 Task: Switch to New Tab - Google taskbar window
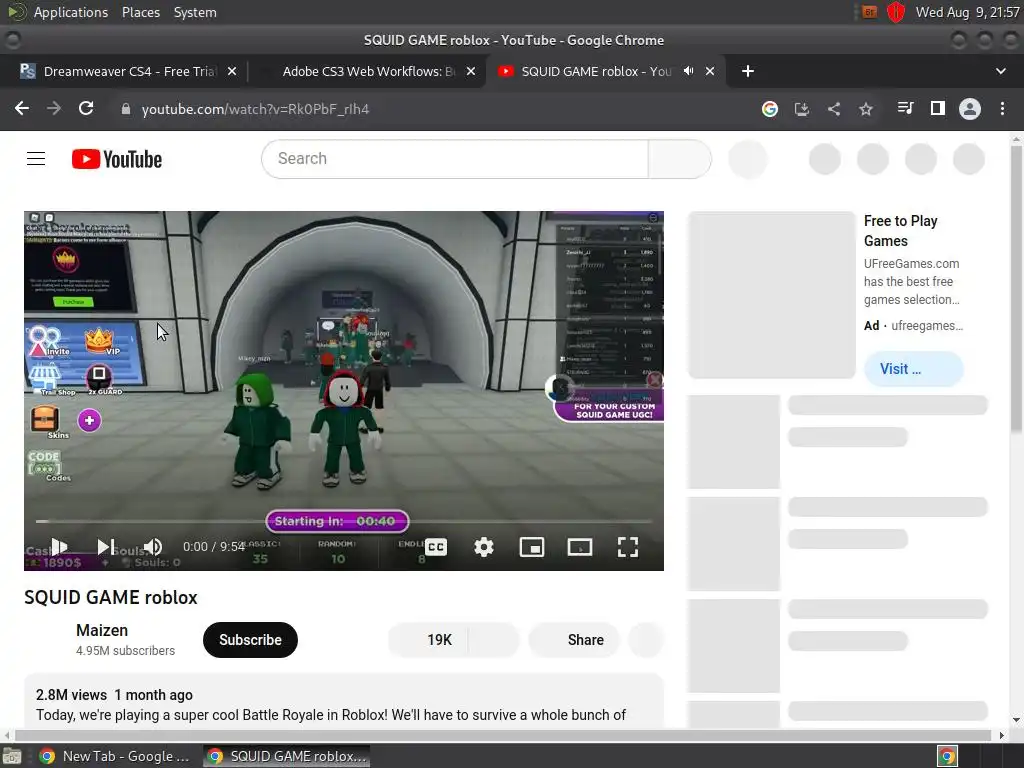pos(116,756)
